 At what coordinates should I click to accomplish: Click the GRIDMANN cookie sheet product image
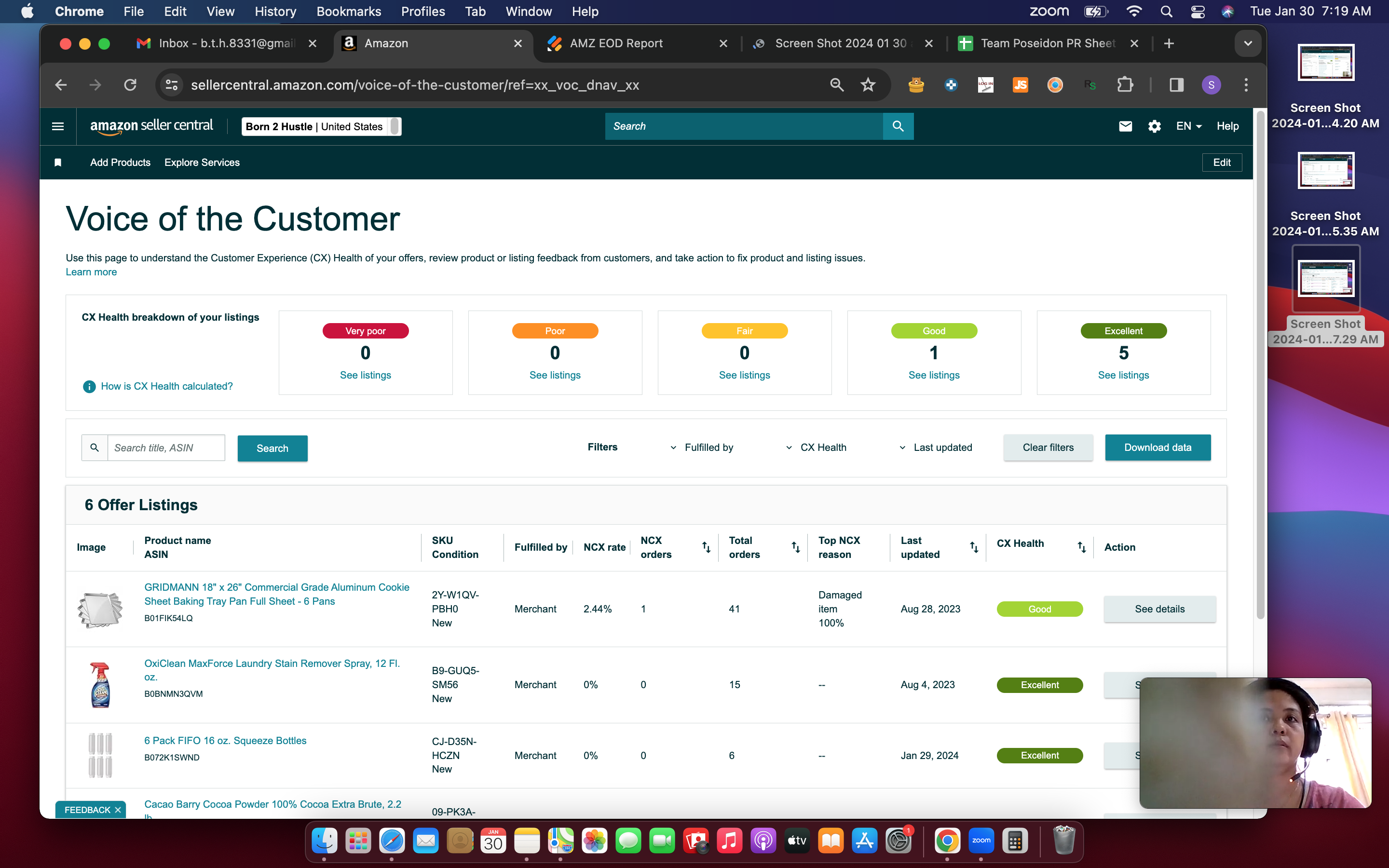[100, 609]
